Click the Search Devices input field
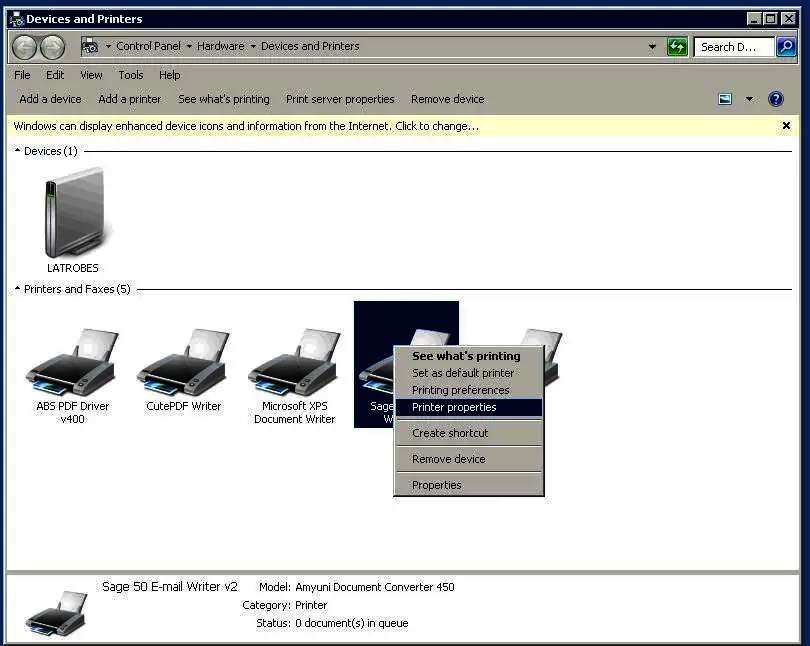 click(734, 47)
